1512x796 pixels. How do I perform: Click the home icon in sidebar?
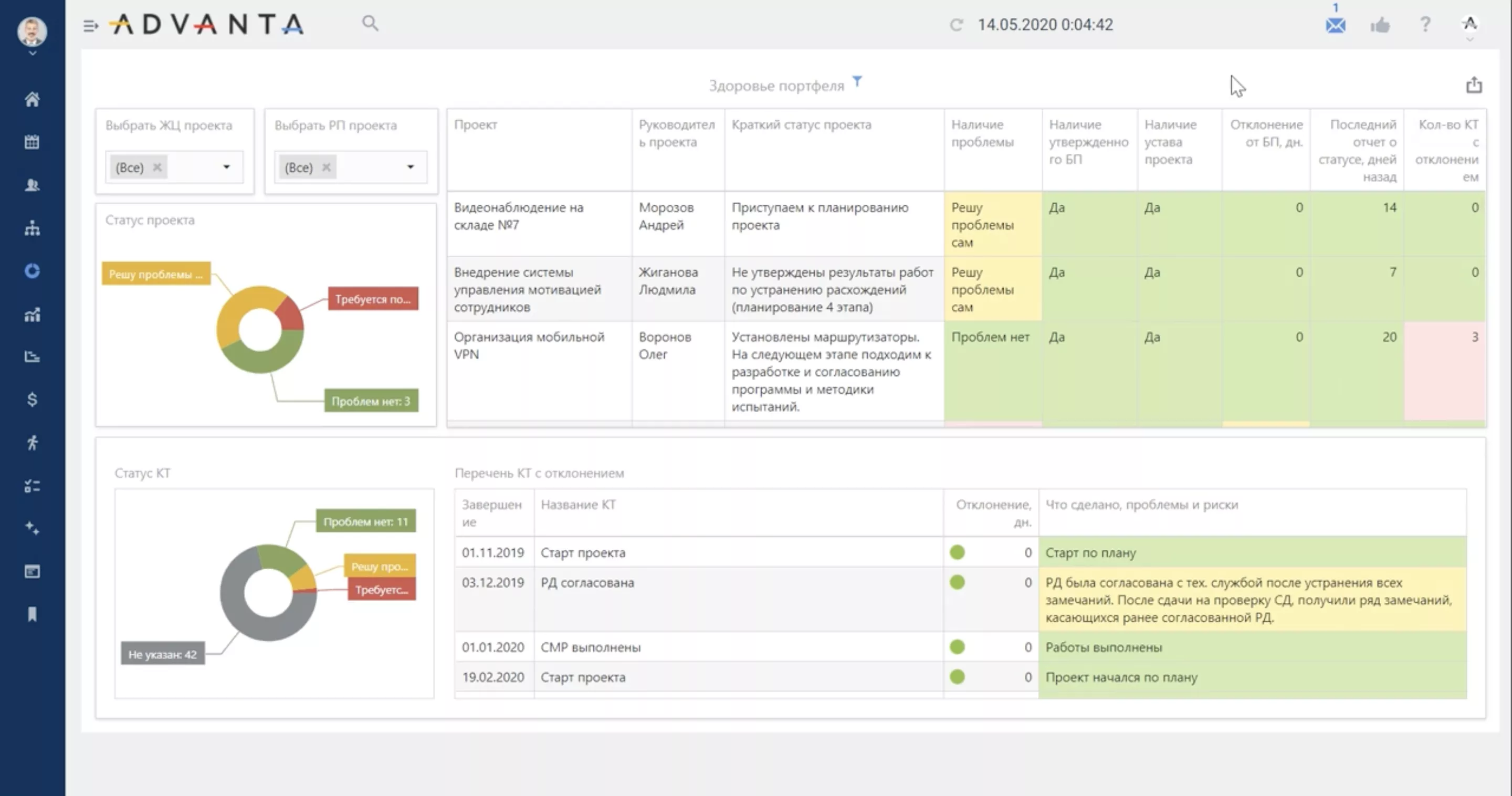32,99
